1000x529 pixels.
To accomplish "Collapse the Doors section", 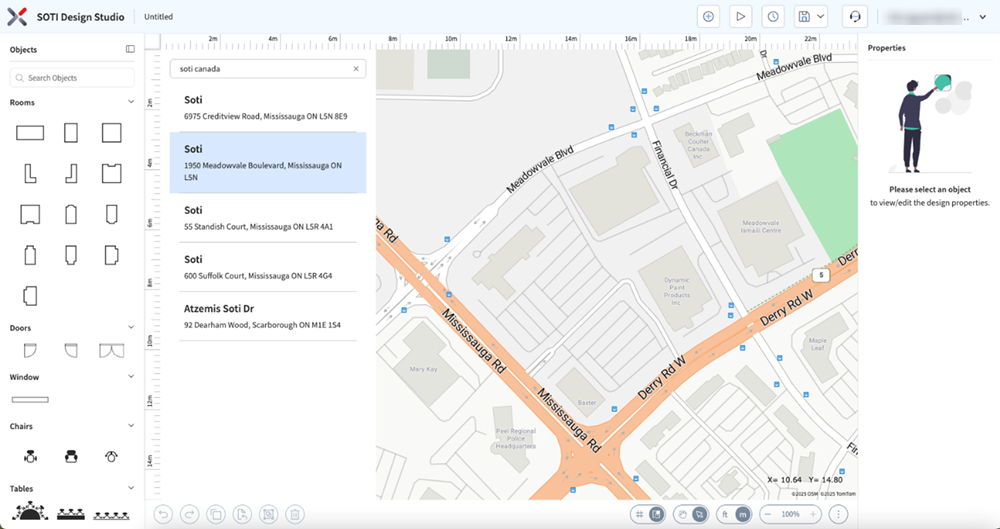I will click(x=131, y=327).
